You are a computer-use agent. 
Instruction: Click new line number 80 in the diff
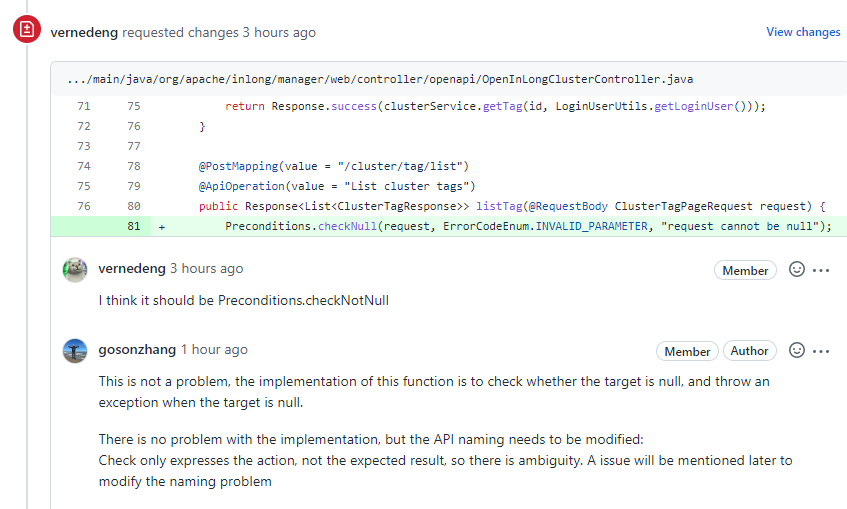pos(134,206)
